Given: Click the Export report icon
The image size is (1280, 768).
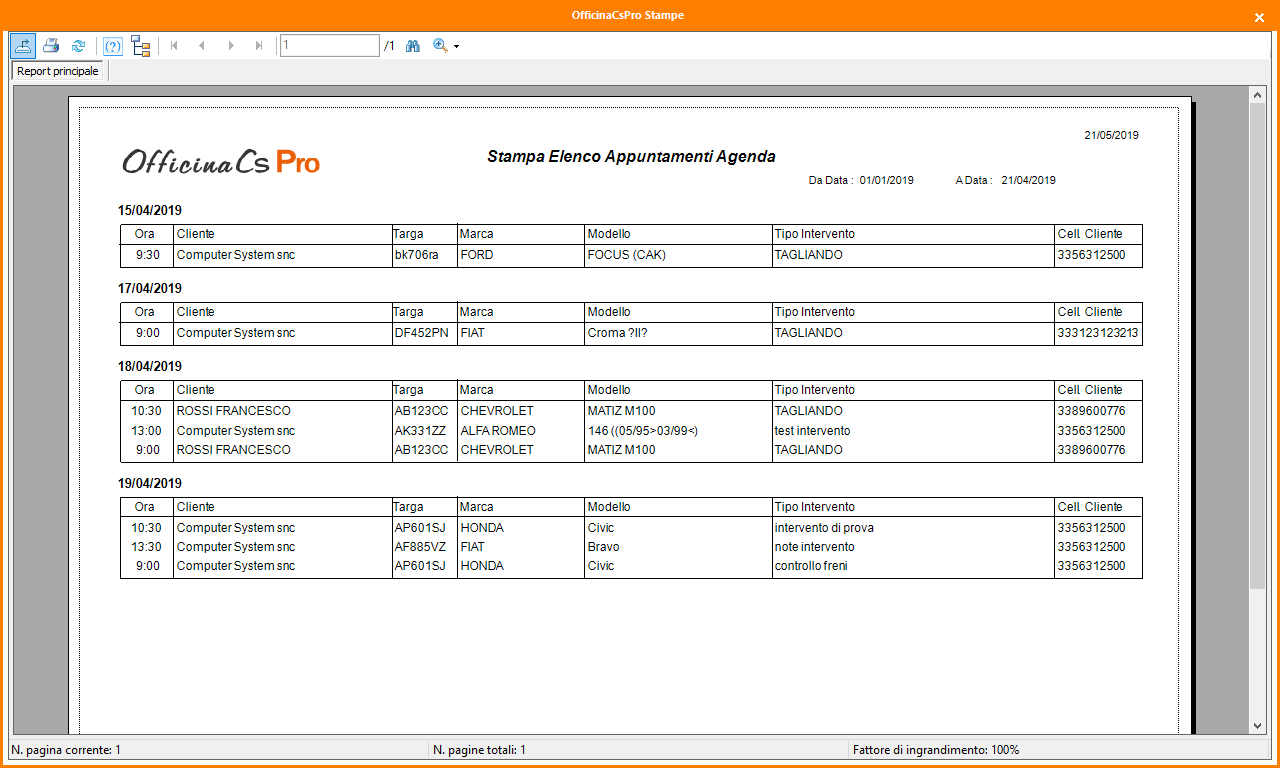Looking at the screenshot, I should click(23, 45).
